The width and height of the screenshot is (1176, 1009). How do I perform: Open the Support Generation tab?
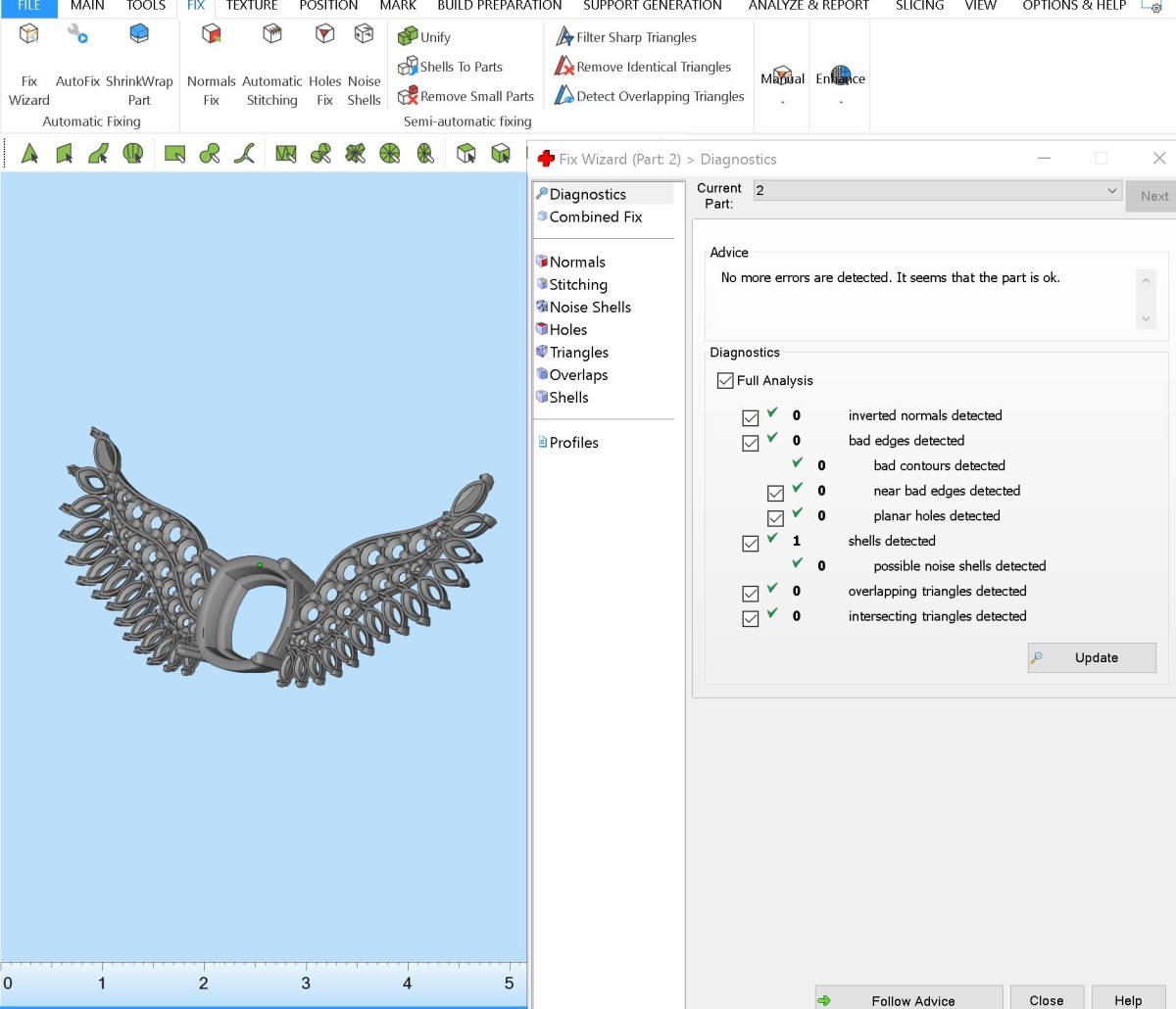pyautogui.click(x=652, y=6)
